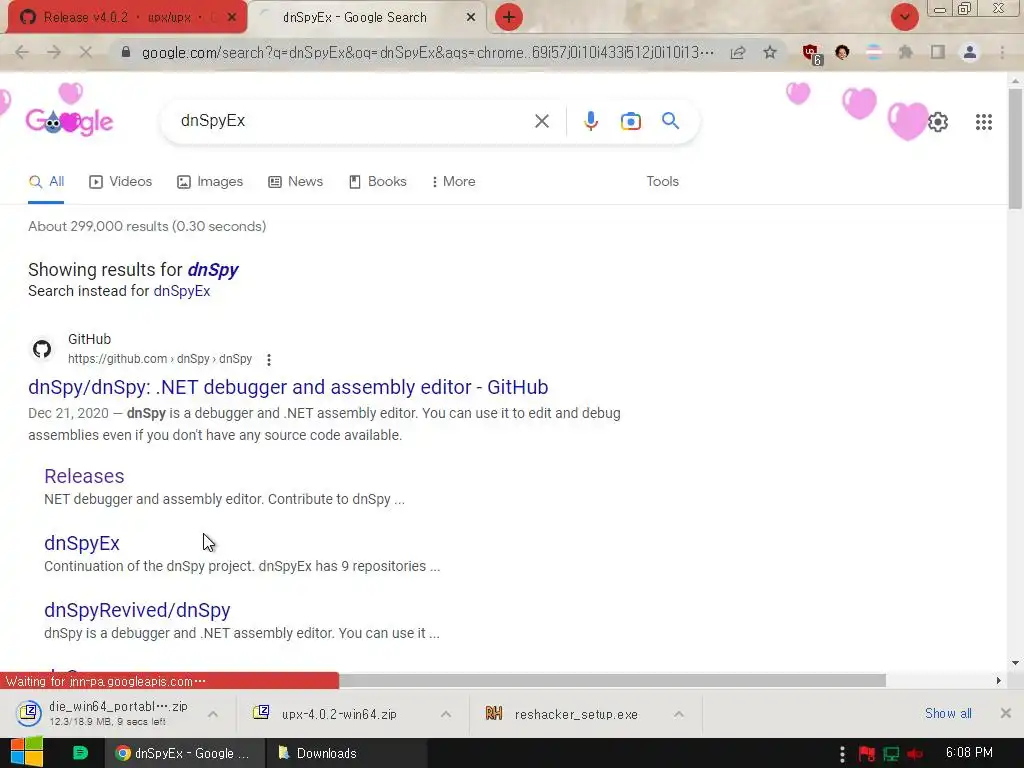Stop page loading with the X button
The width and height of the screenshot is (1024, 768).
pyautogui.click(x=86, y=52)
